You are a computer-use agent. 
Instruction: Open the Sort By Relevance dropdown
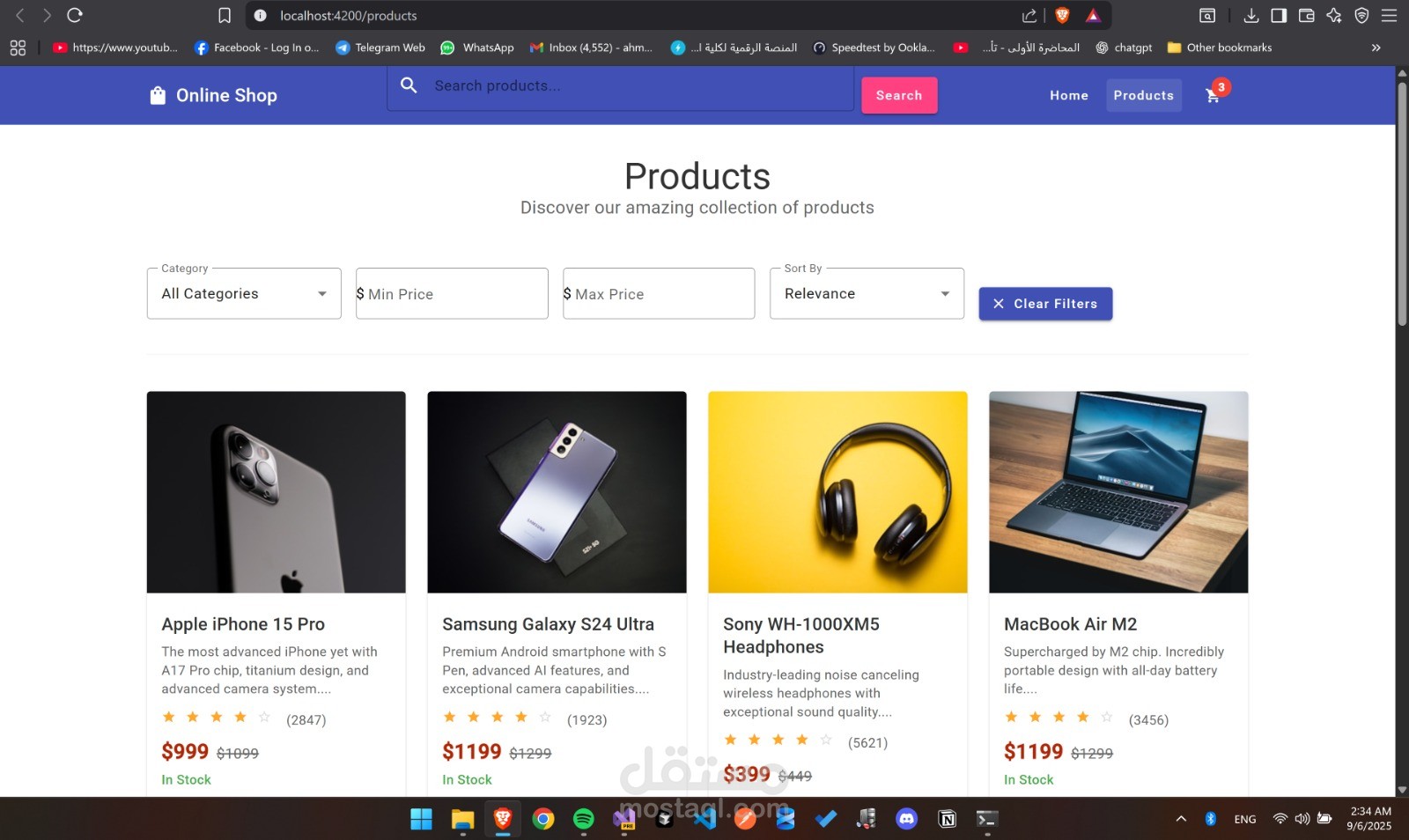pyautogui.click(x=867, y=293)
